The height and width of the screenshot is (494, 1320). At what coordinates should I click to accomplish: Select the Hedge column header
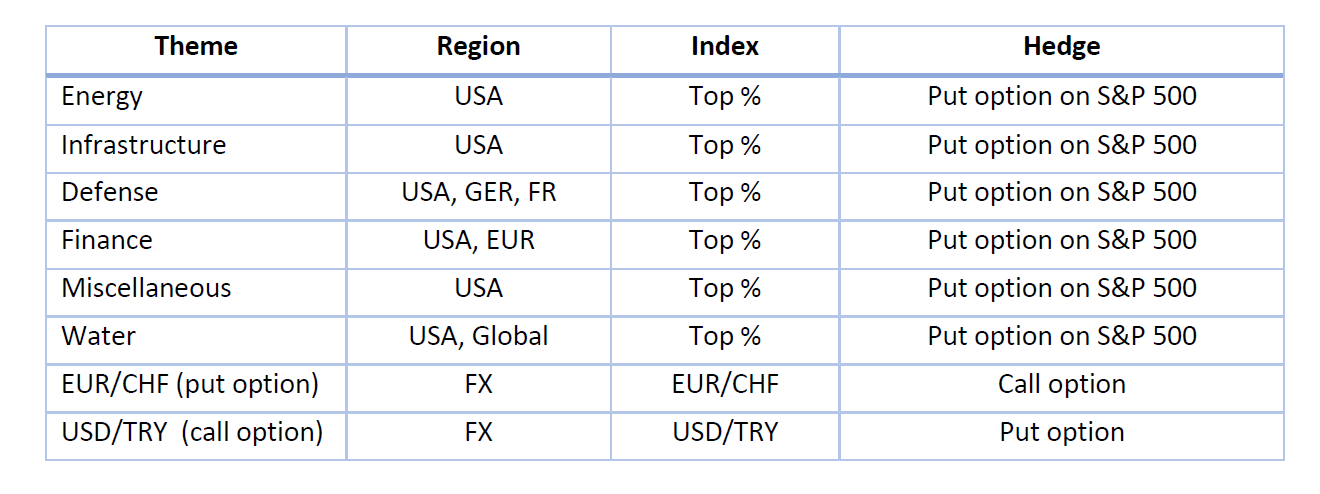pyautogui.click(x=1061, y=47)
